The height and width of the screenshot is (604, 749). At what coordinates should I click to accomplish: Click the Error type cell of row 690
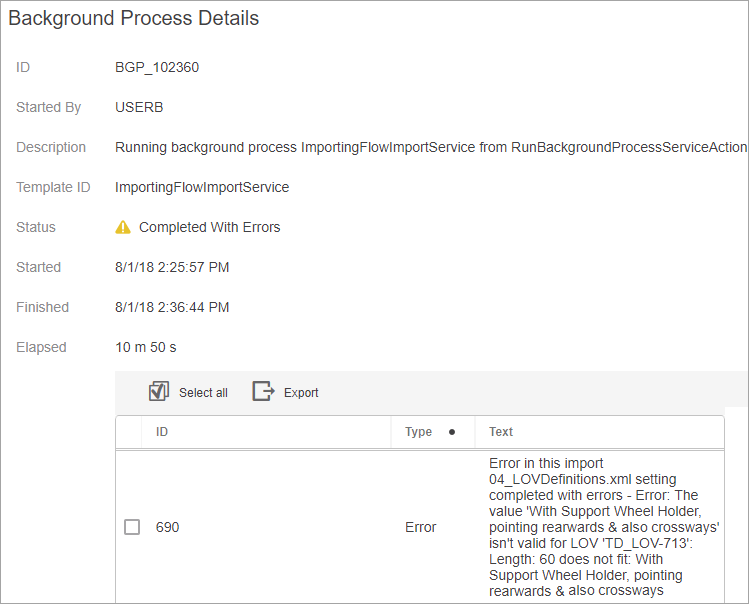click(421, 527)
